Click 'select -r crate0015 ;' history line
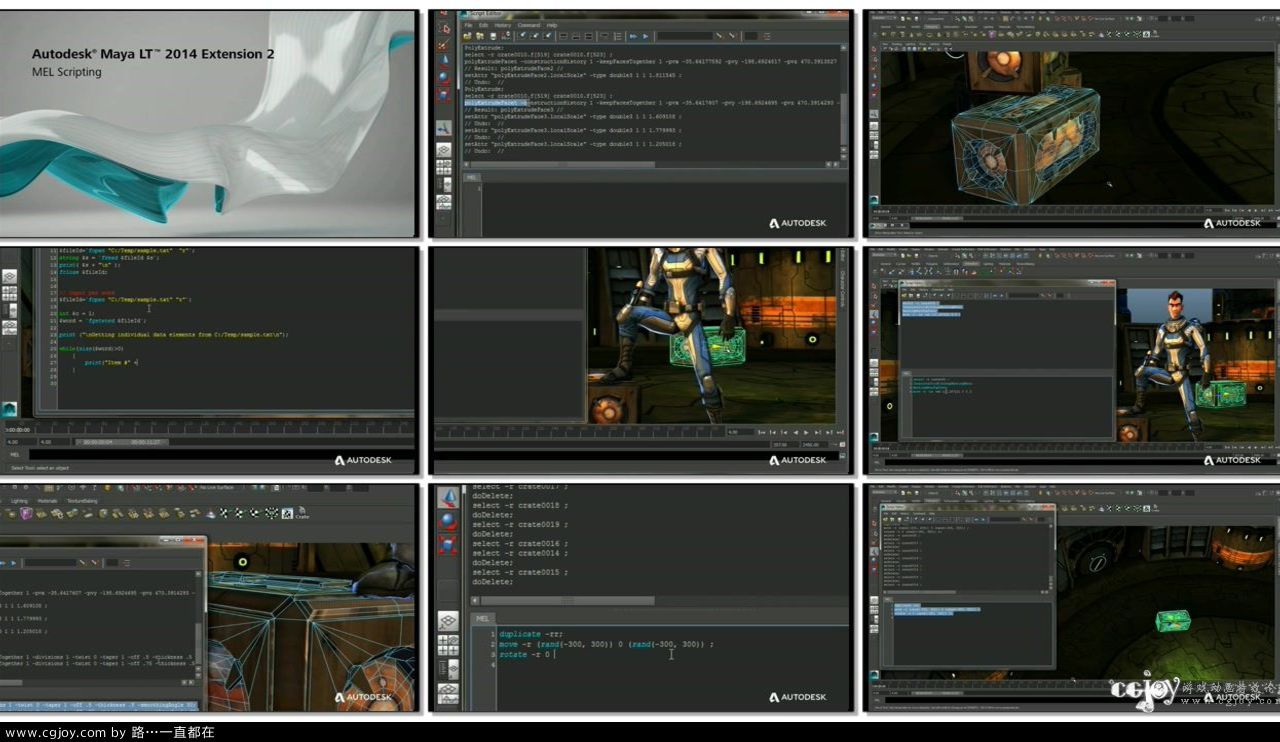This screenshot has width=1280, height=742. pos(519,572)
